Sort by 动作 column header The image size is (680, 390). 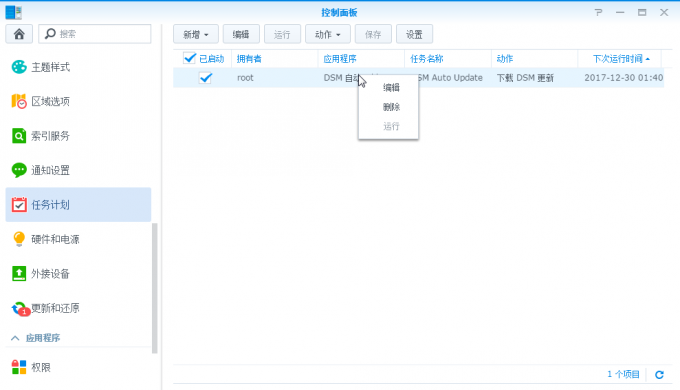click(x=534, y=59)
